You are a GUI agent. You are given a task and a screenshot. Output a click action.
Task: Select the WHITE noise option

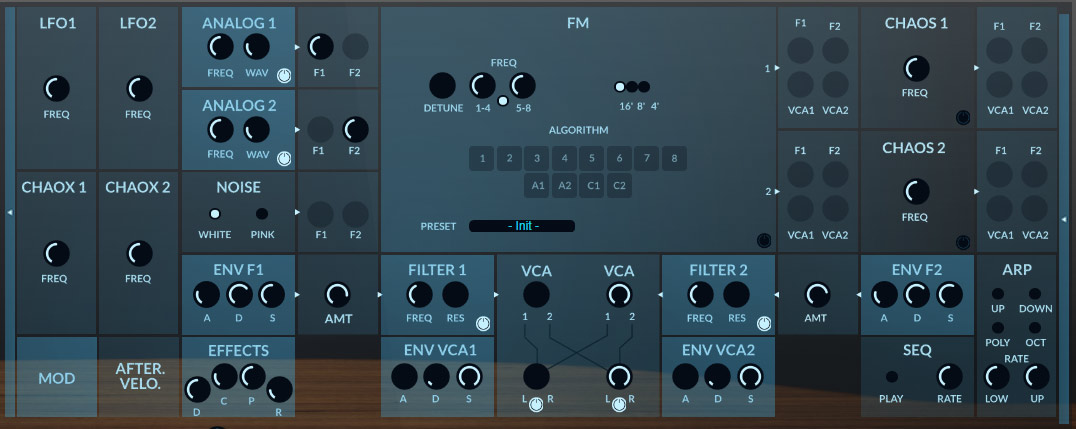click(214, 214)
